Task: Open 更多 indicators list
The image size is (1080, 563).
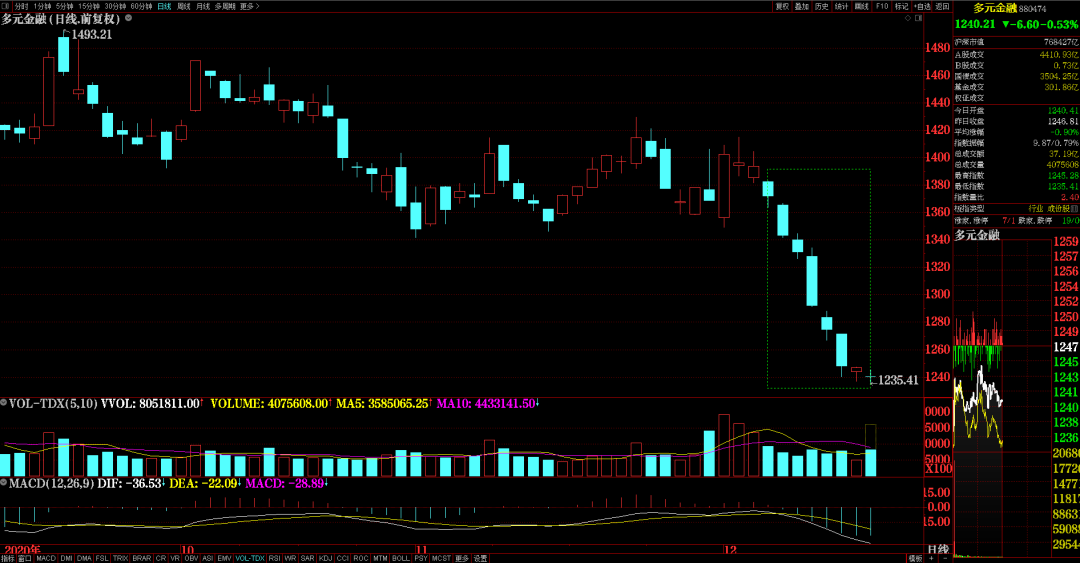Action: click(461, 558)
